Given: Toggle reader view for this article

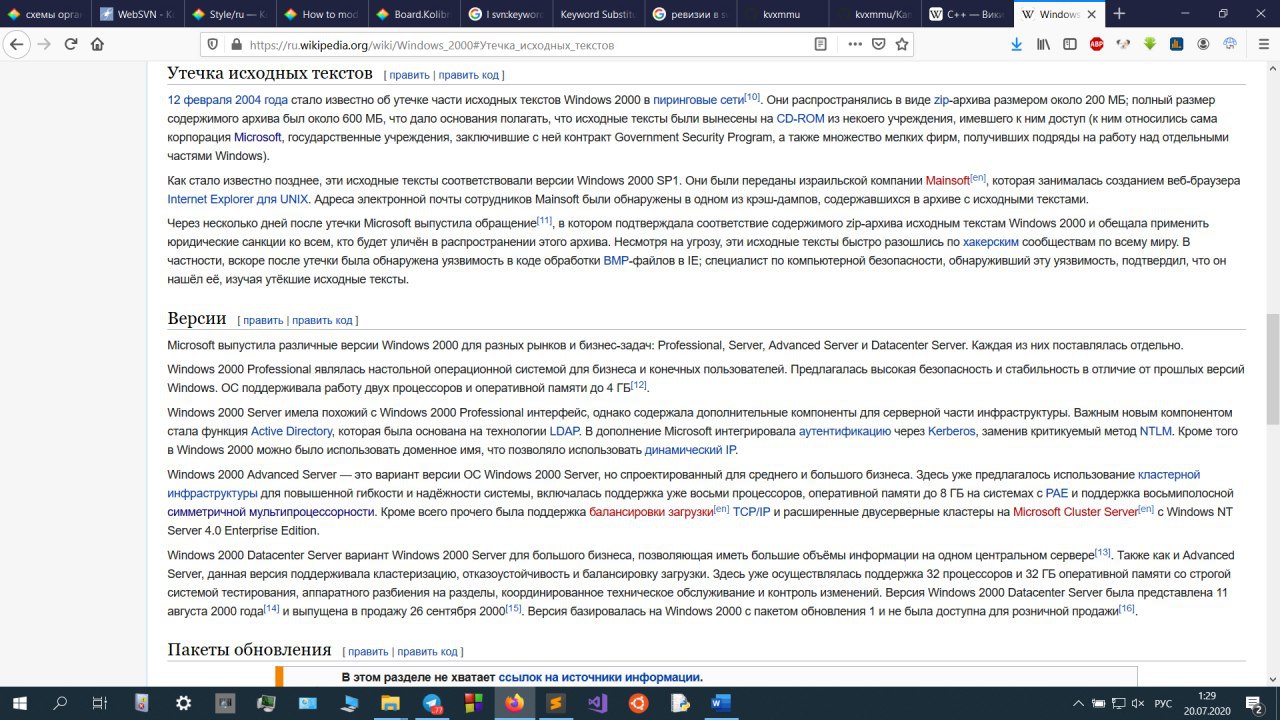Looking at the screenshot, I should (x=820, y=44).
